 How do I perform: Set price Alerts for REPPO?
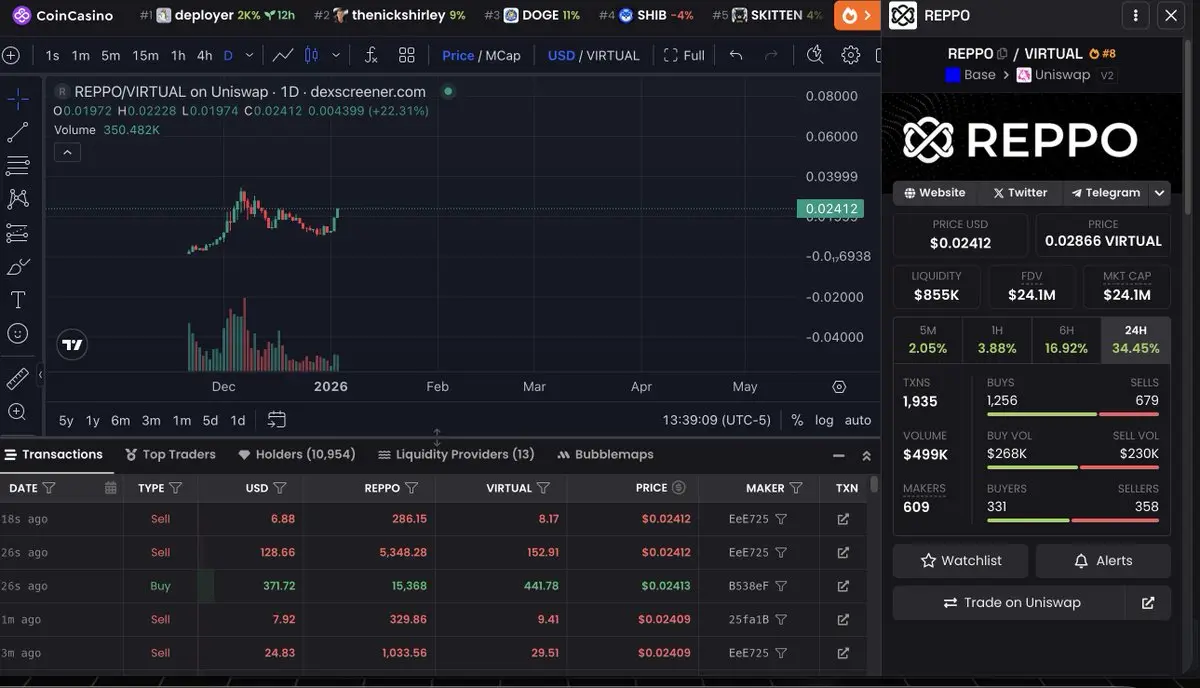[x=1103, y=561]
